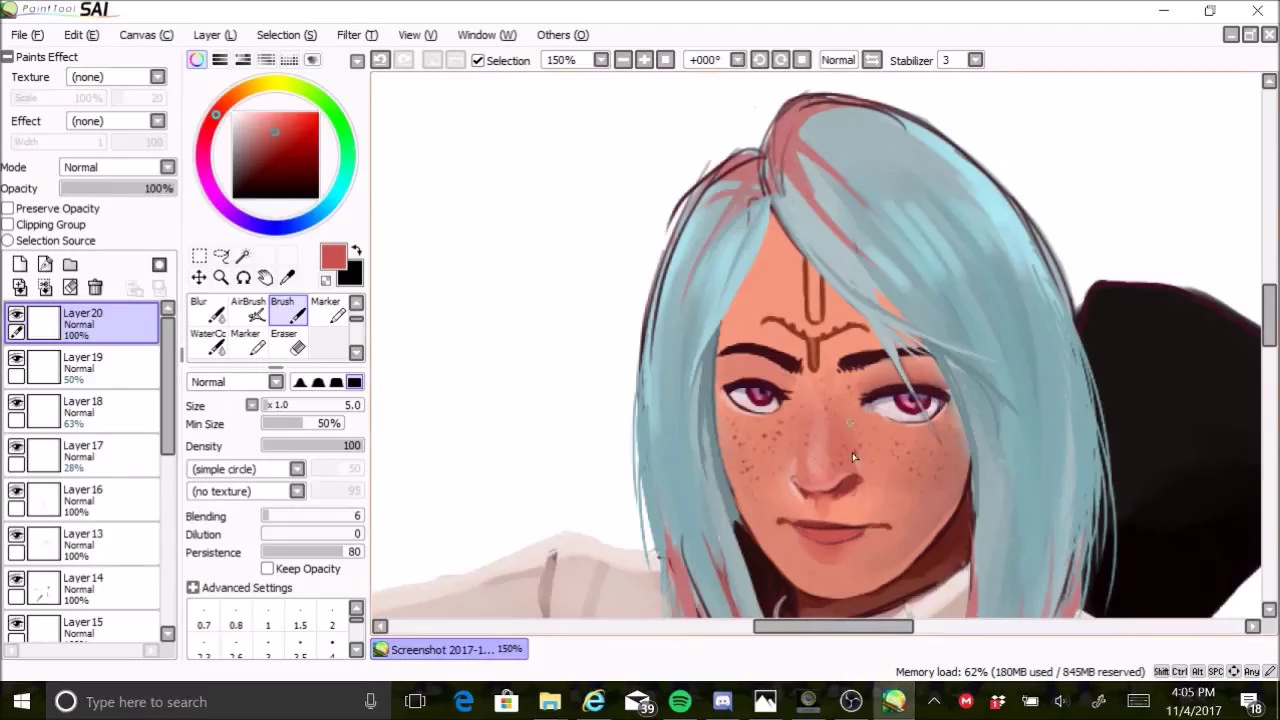The width and height of the screenshot is (1280, 720).
Task: Uncheck the Selection display checkbox
Action: click(x=478, y=60)
